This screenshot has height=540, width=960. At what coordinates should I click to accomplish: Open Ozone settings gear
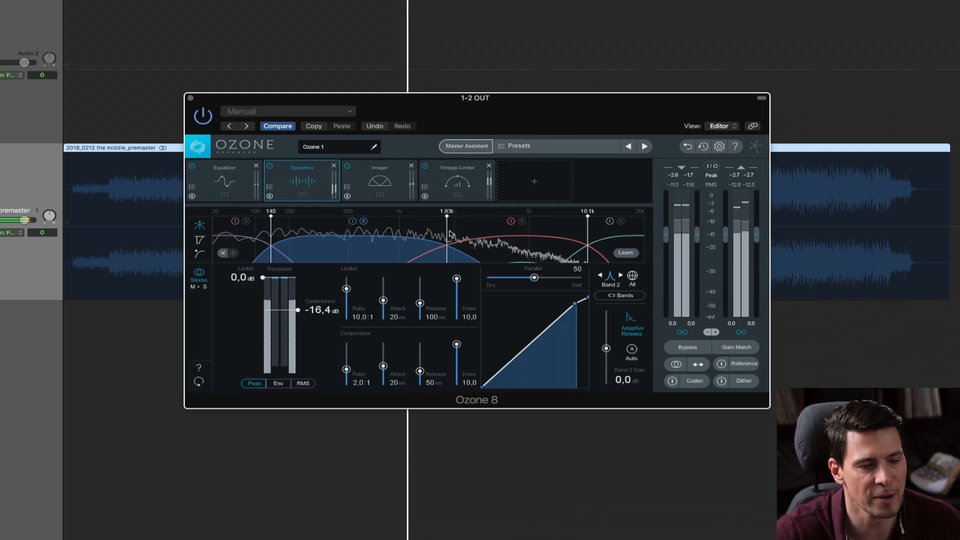719,146
